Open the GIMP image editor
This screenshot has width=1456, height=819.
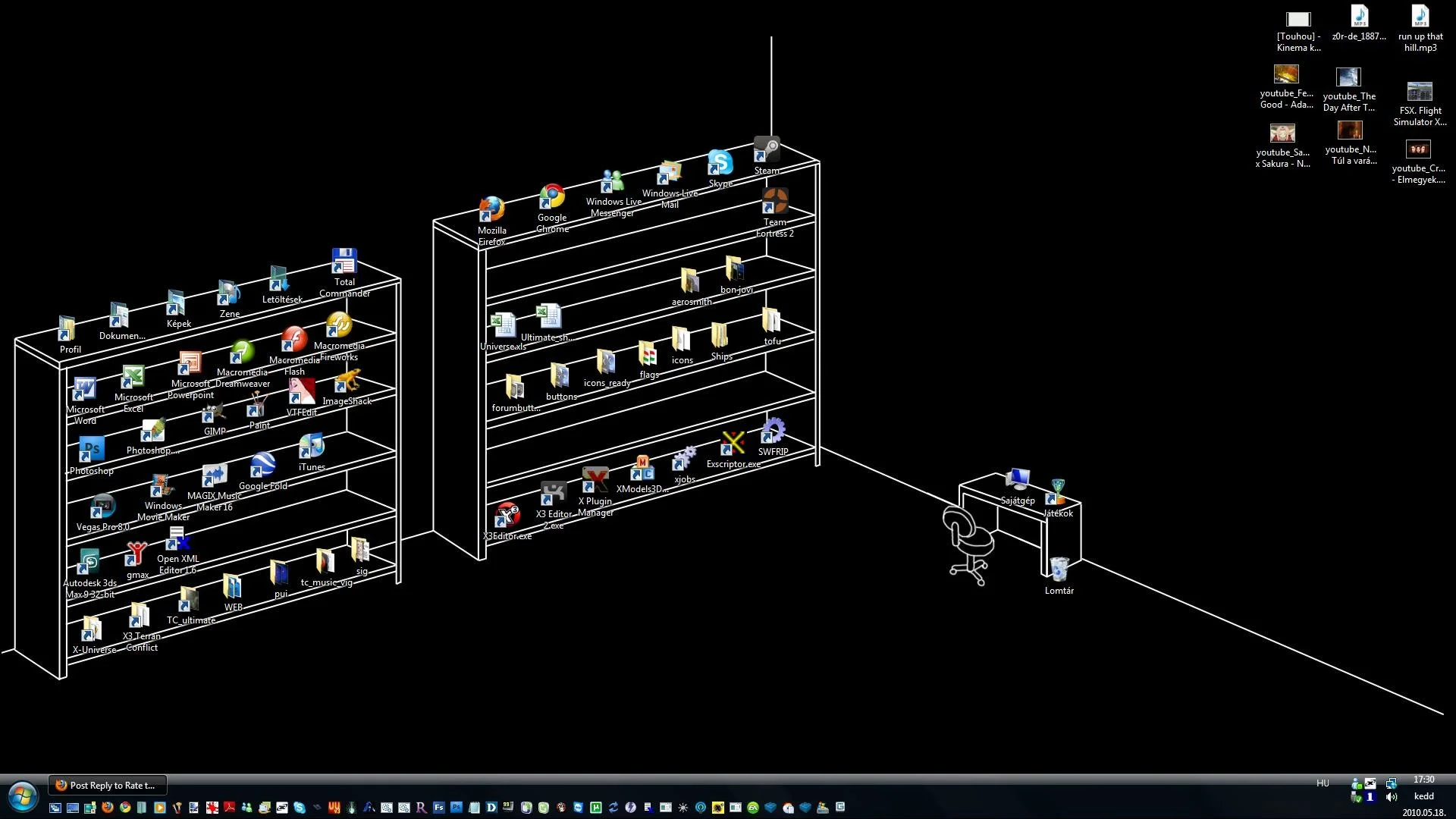[213, 413]
